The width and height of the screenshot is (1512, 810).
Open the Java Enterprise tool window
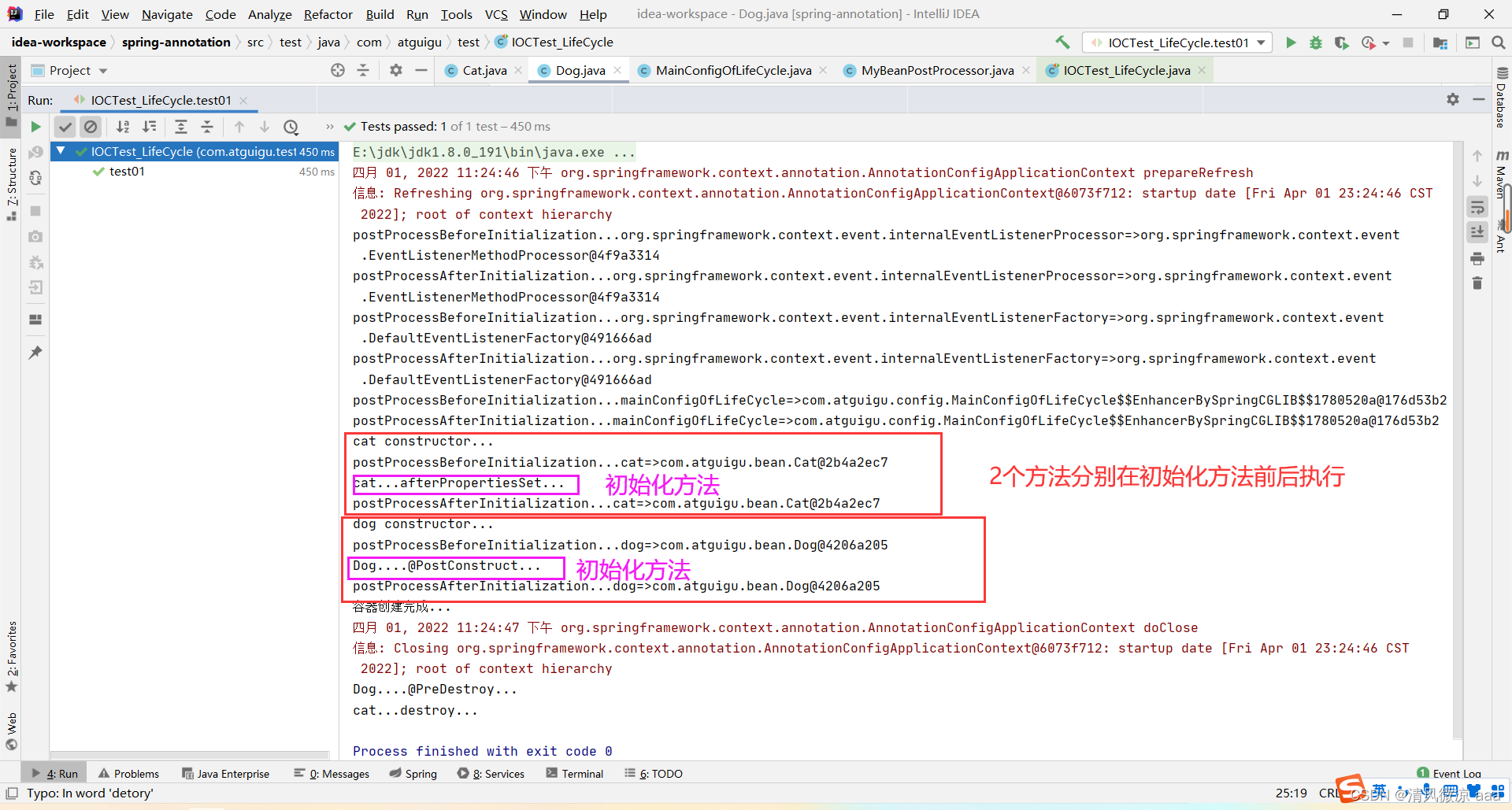point(225,774)
